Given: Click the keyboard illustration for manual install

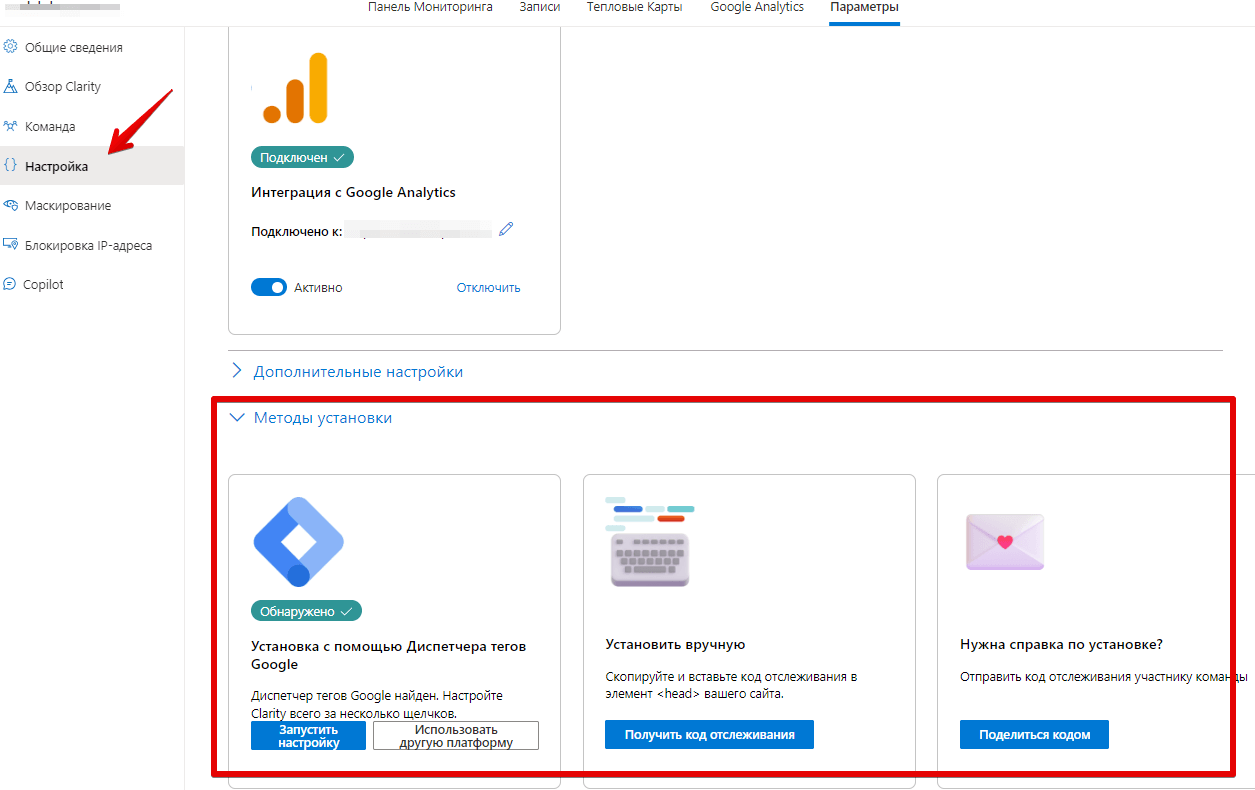Looking at the screenshot, I should 650,541.
